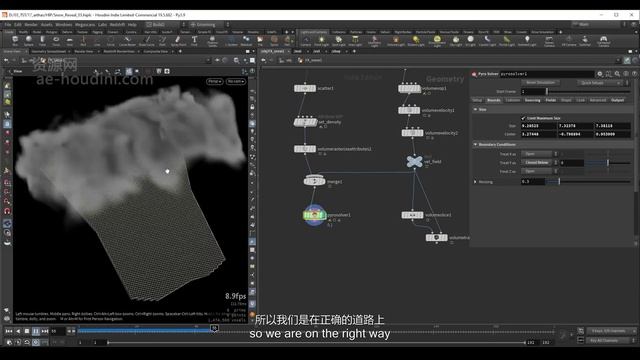The width and height of the screenshot is (640, 360).
Task: Open the File menu
Action: [x=8, y=24]
